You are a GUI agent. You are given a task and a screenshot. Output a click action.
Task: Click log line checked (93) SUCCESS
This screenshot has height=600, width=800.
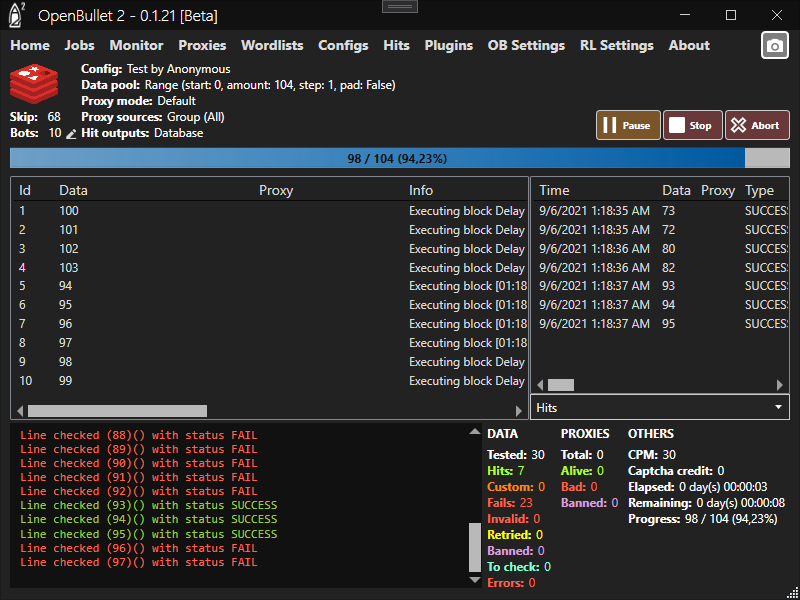coord(148,506)
